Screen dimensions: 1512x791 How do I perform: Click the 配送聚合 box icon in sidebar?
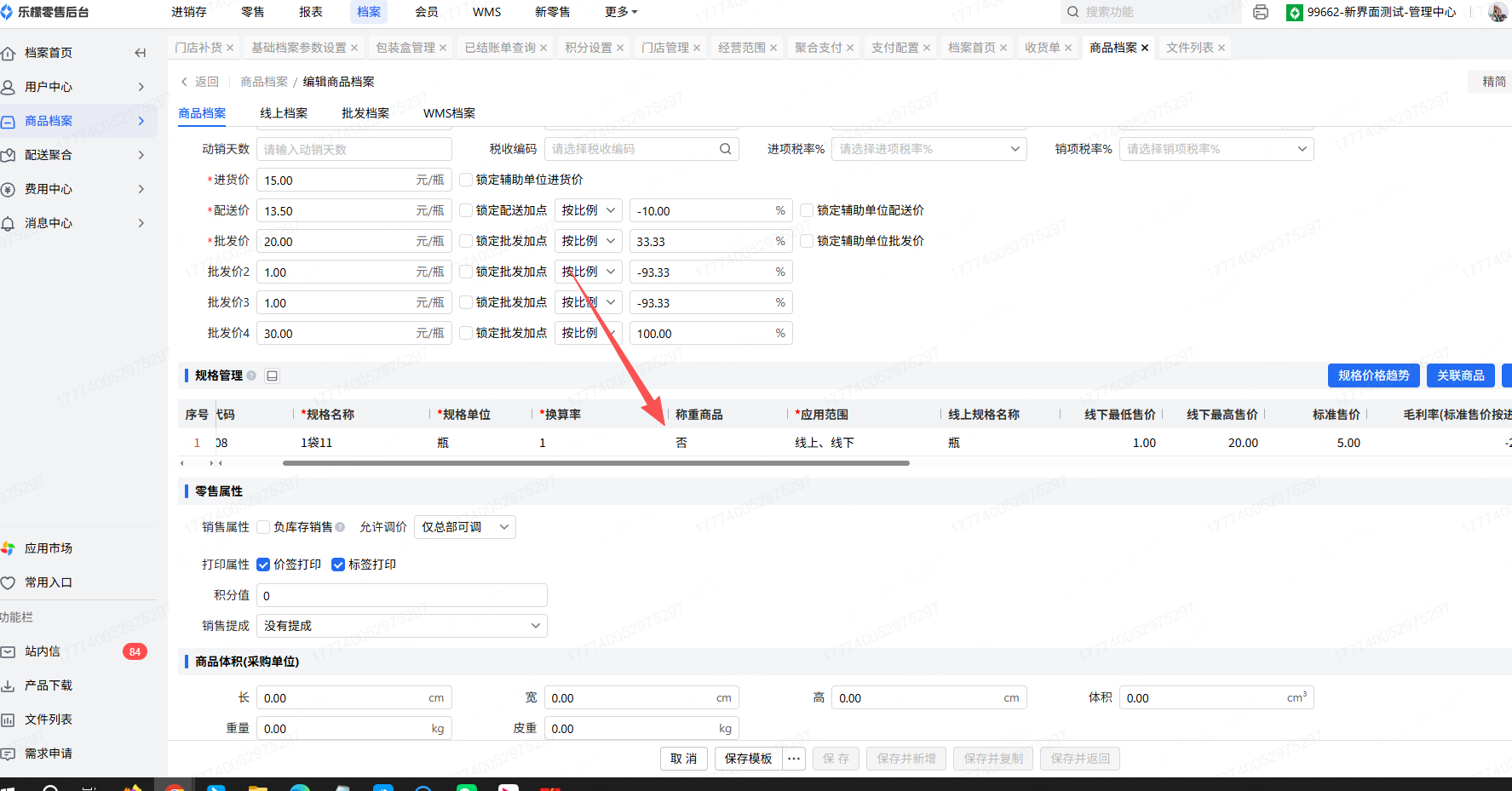pyautogui.click(x=9, y=155)
